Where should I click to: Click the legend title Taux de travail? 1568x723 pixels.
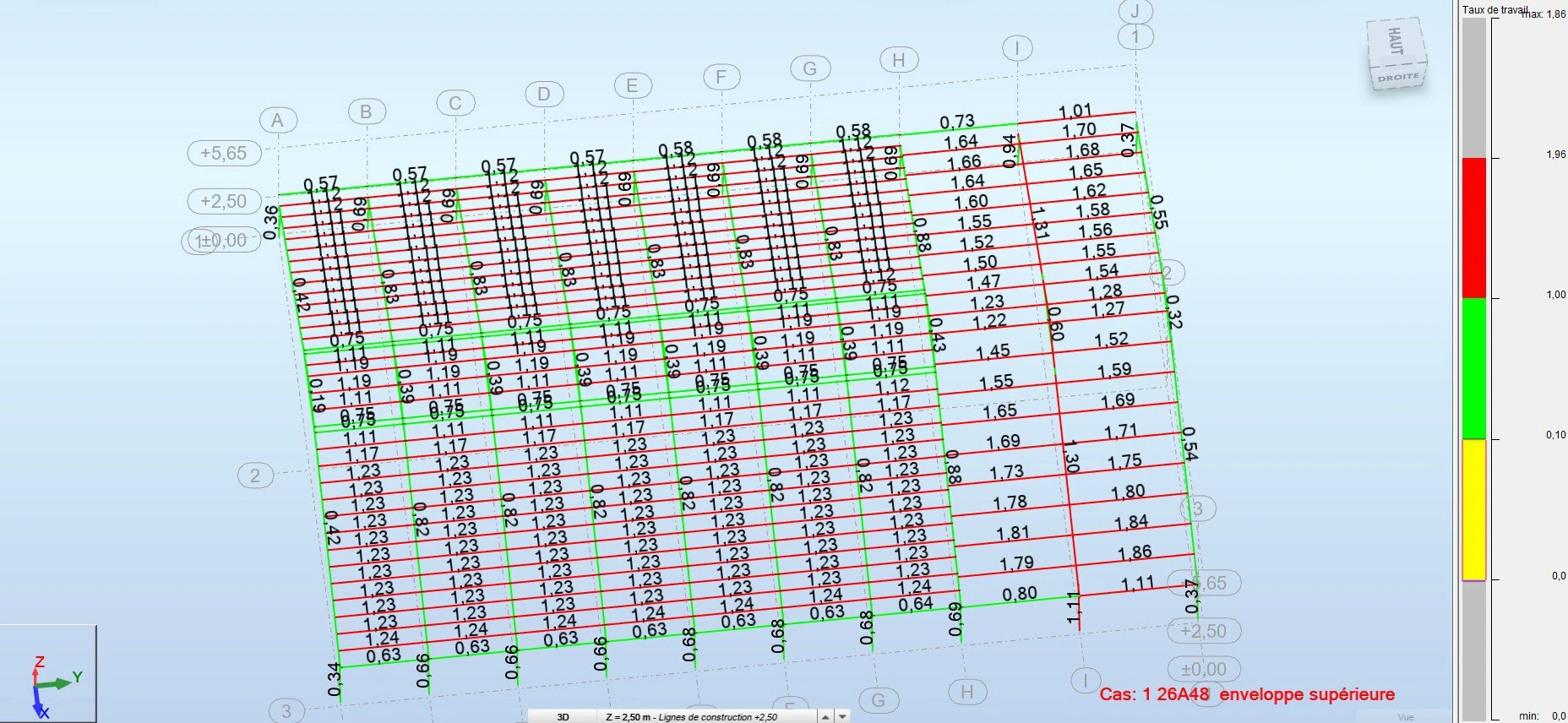1494,10
